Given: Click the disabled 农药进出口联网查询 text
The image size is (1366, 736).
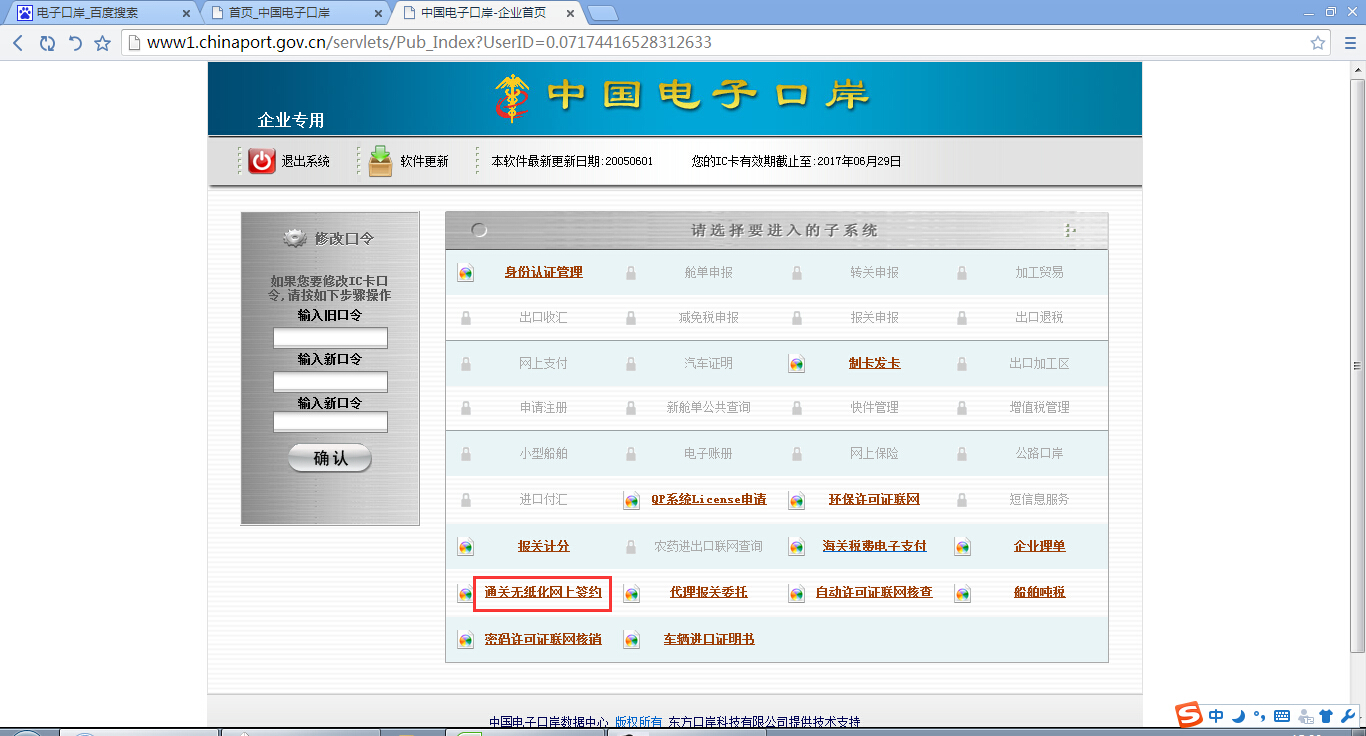Looking at the screenshot, I should (708, 546).
